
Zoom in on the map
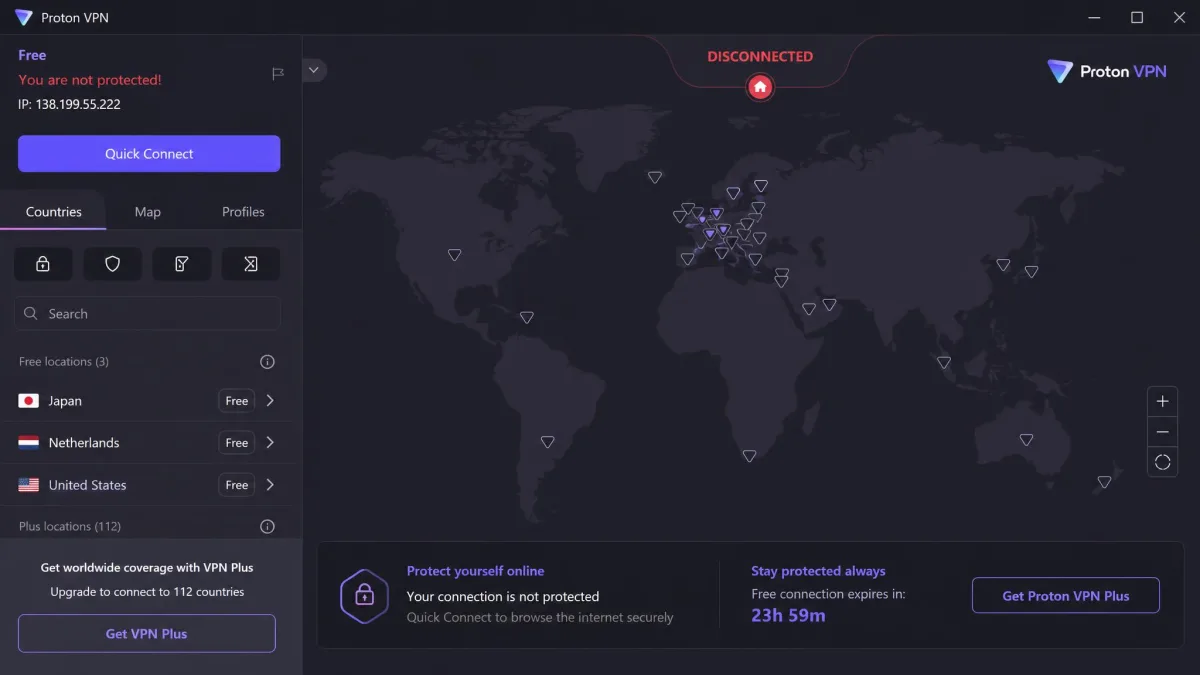click(x=1162, y=401)
